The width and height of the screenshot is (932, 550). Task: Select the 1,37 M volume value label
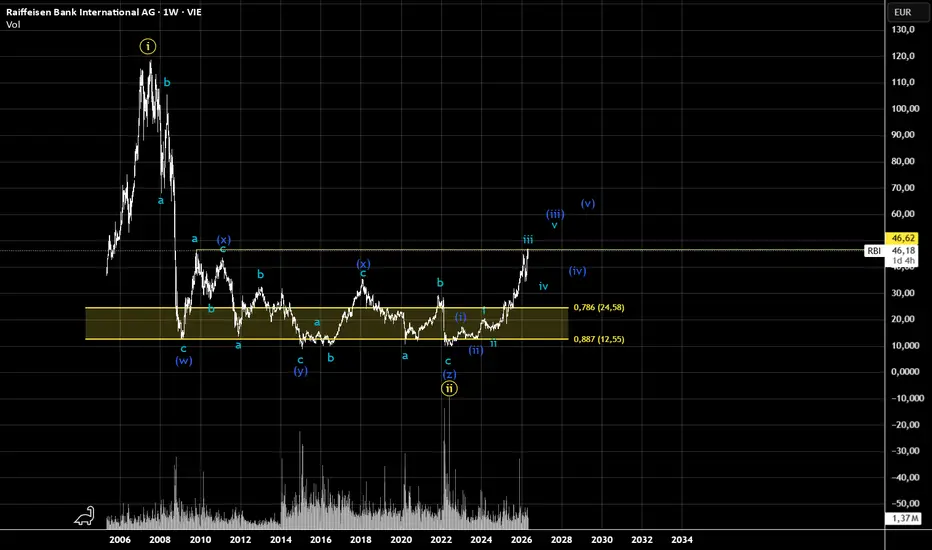pyautogui.click(x=904, y=518)
